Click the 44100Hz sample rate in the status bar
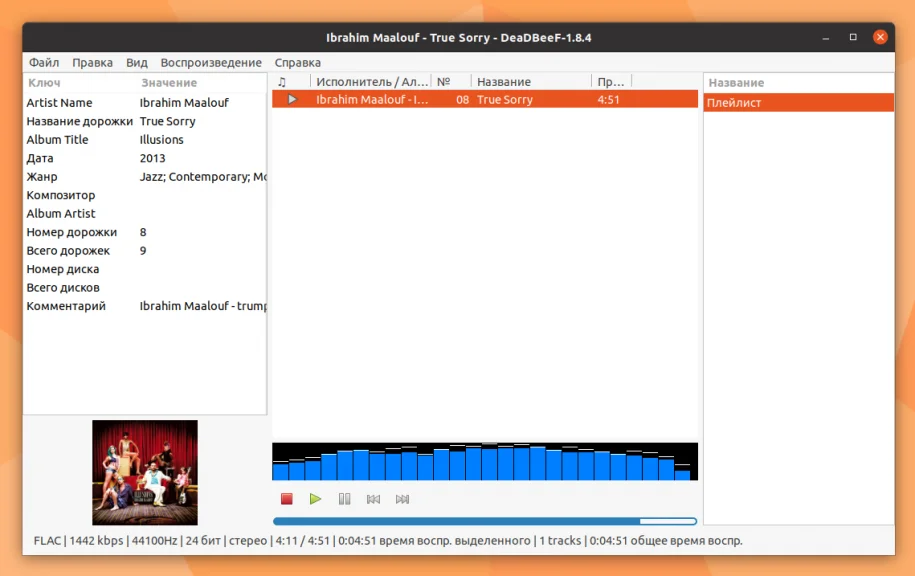 (154, 540)
